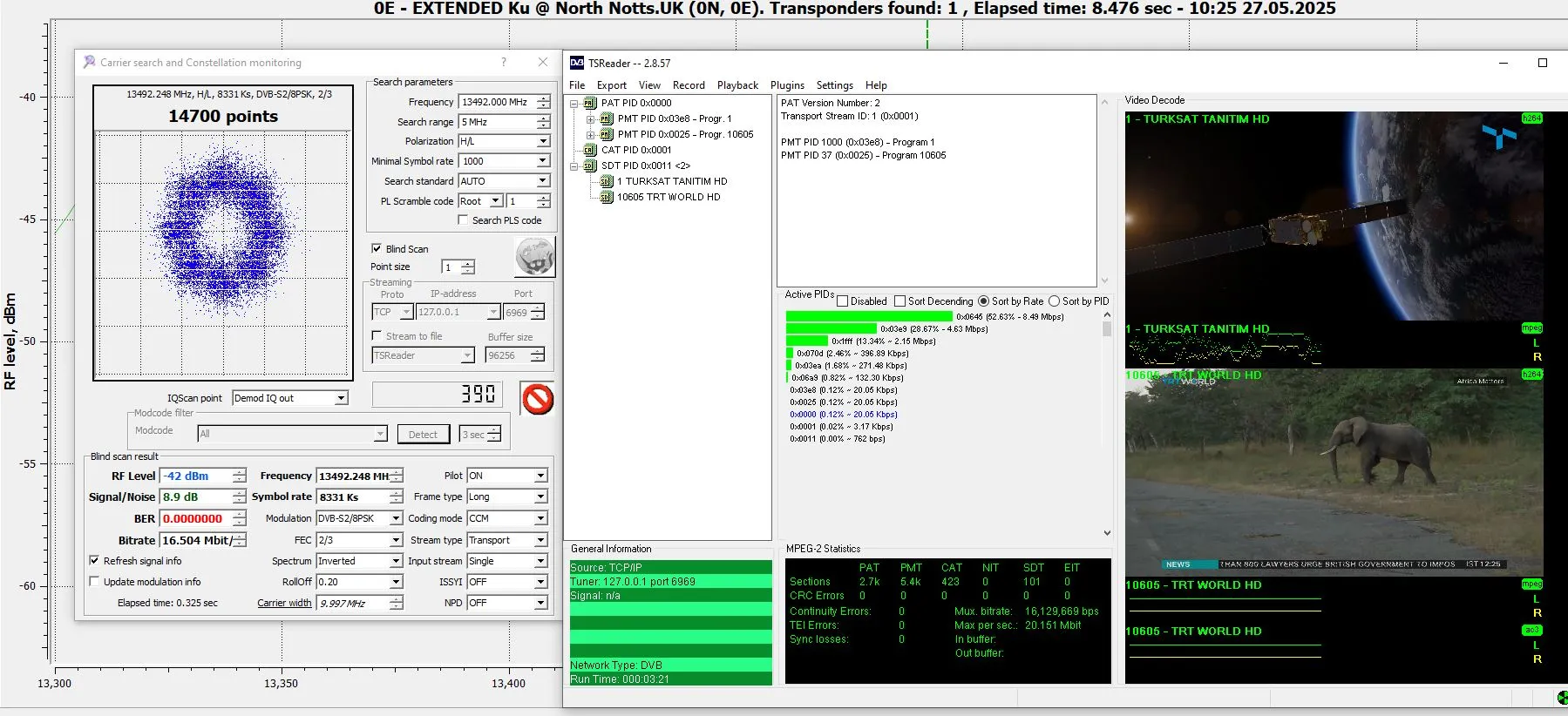Open the Playback menu
Viewport: 1568px width, 716px height.
736,85
